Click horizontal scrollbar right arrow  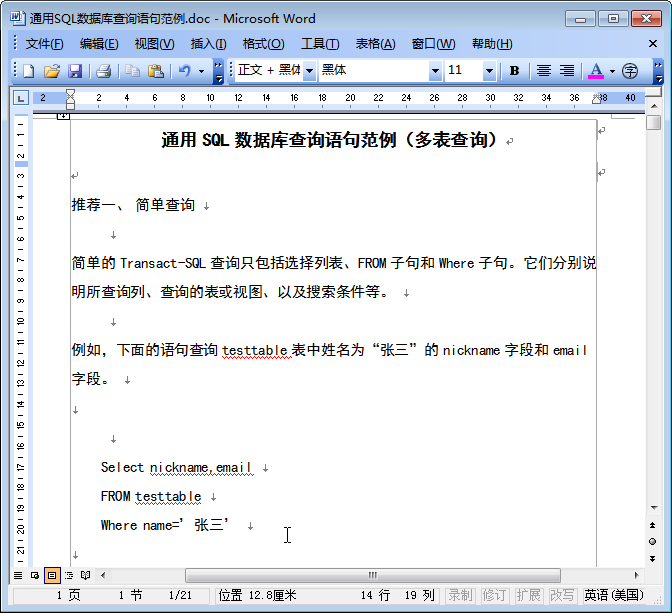[636, 575]
